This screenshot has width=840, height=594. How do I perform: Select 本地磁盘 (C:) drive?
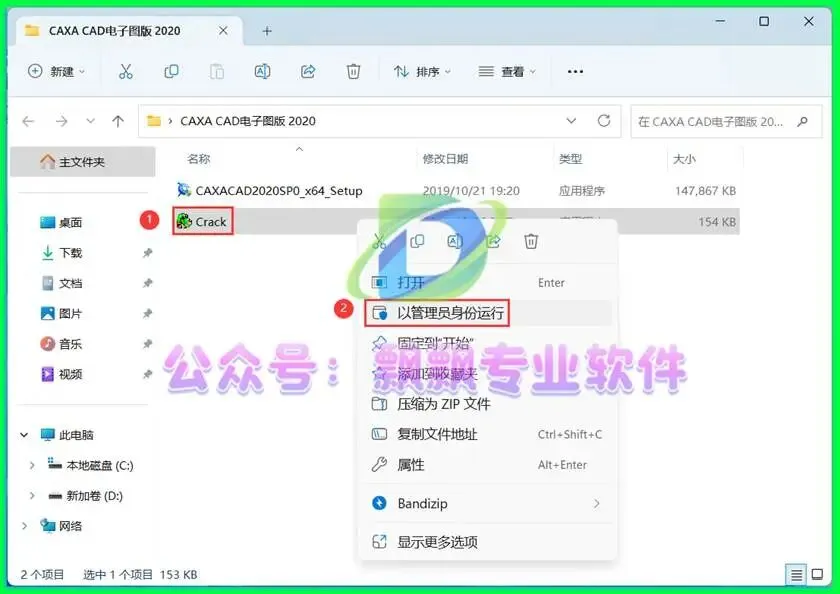99,465
